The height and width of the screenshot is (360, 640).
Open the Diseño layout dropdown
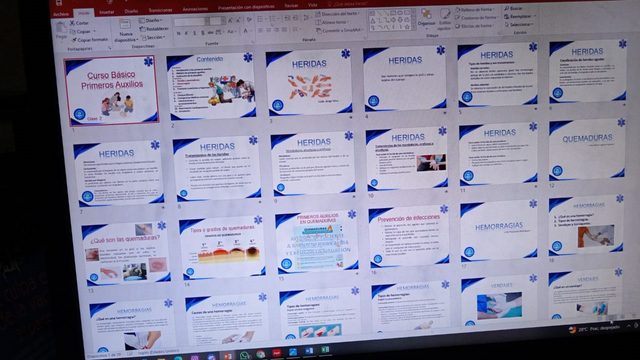(x=151, y=20)
